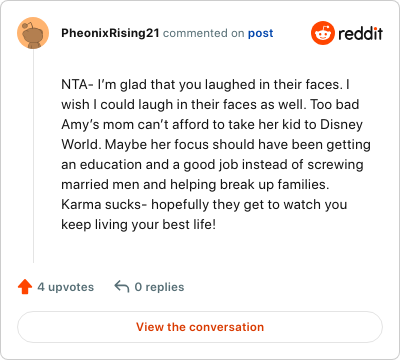Click "married men" in the comment body

(100, 185)
